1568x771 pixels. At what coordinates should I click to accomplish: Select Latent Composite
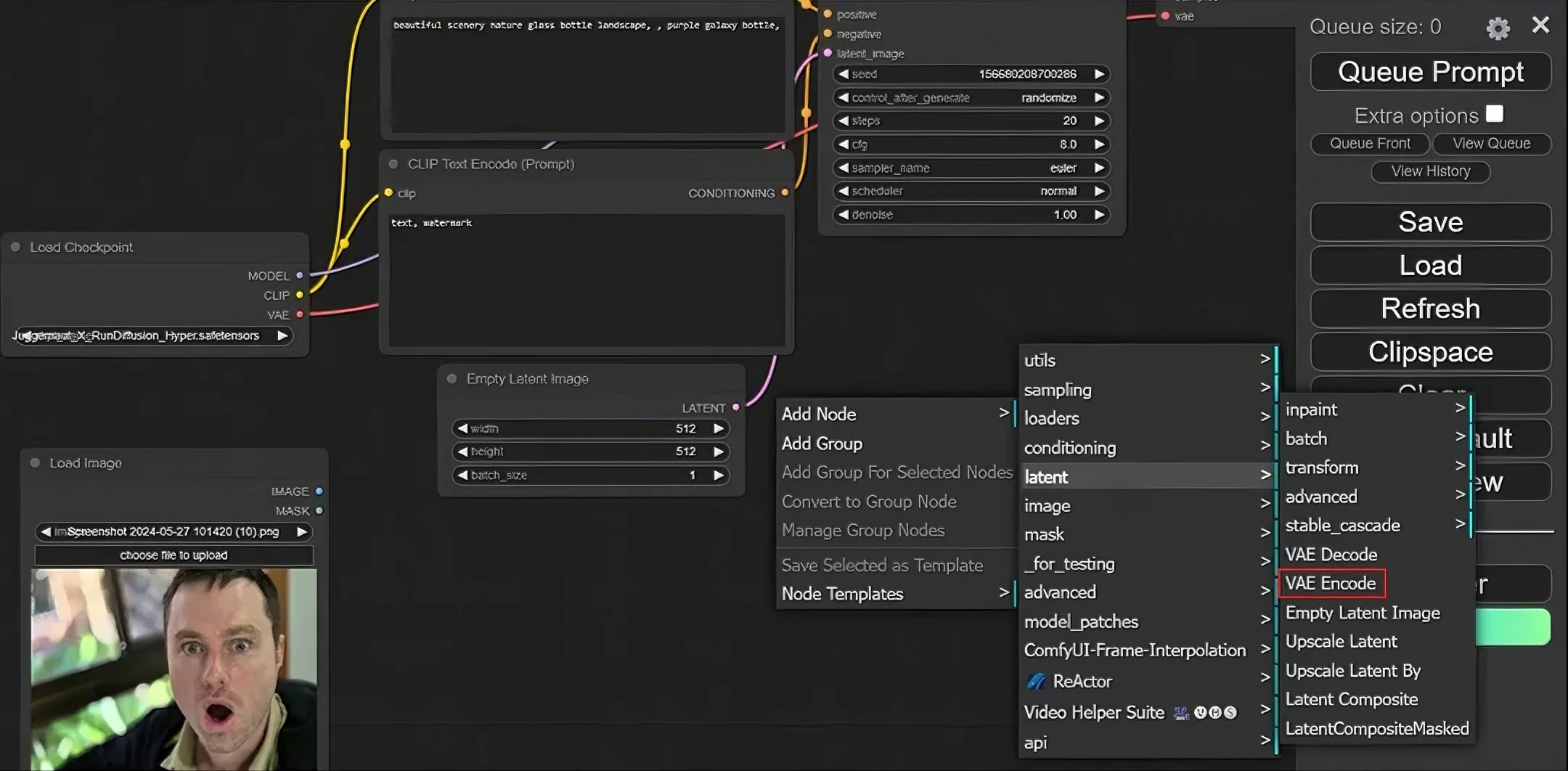(x=1352, y=700)
